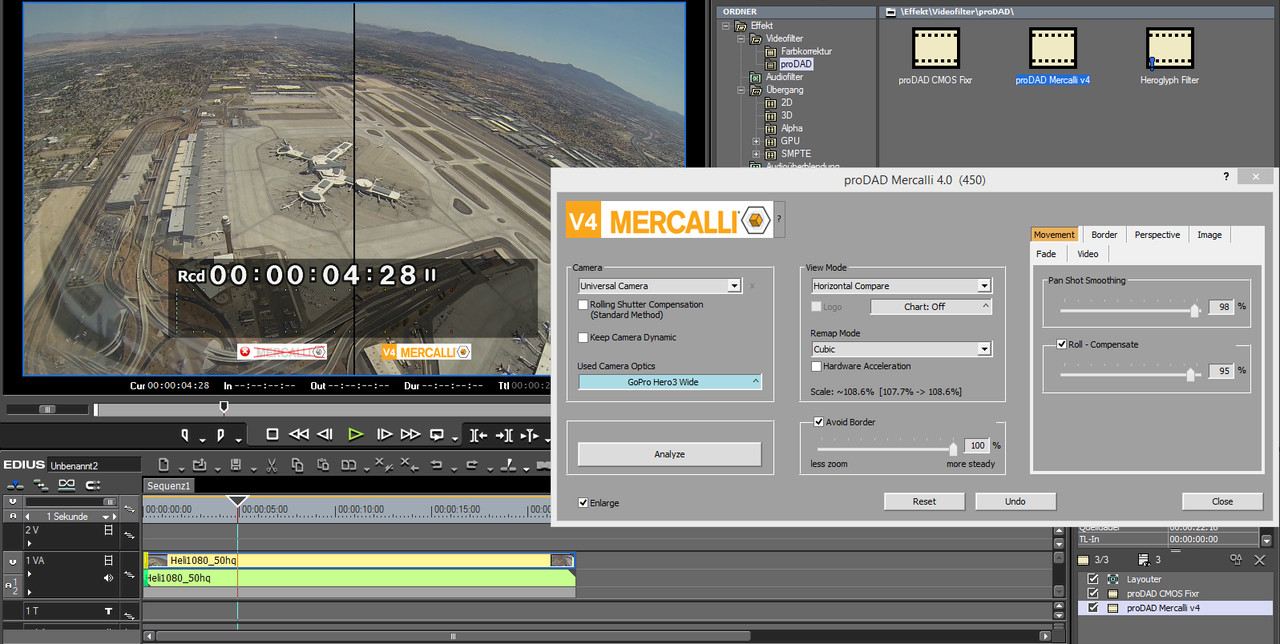Step back one frame in preview
Image resolution: width=1280 pixels, height=644 pixels.
(x=324, y=435)
